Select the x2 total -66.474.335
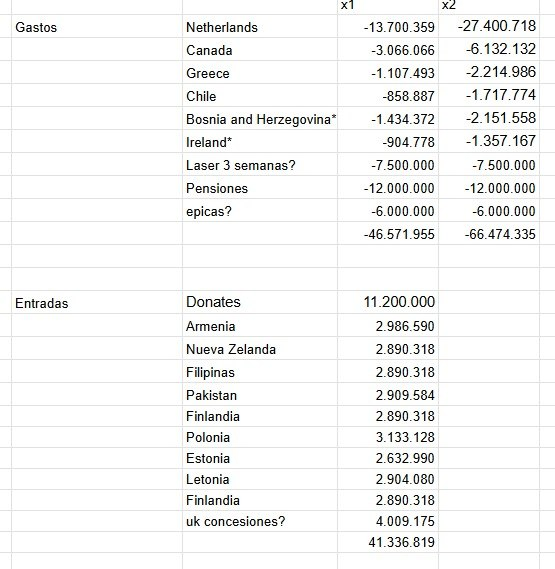Screen dimensions: 555x569 click(489, 233)
